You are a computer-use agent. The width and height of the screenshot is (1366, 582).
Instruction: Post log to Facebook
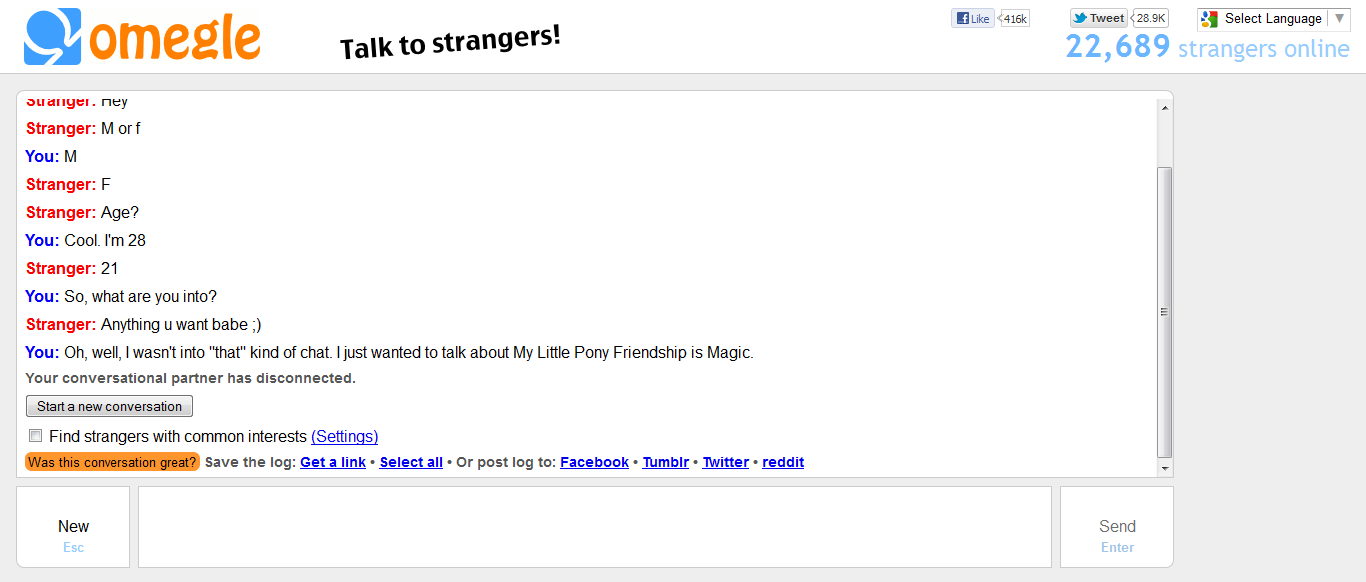click(x=594, y=462)
